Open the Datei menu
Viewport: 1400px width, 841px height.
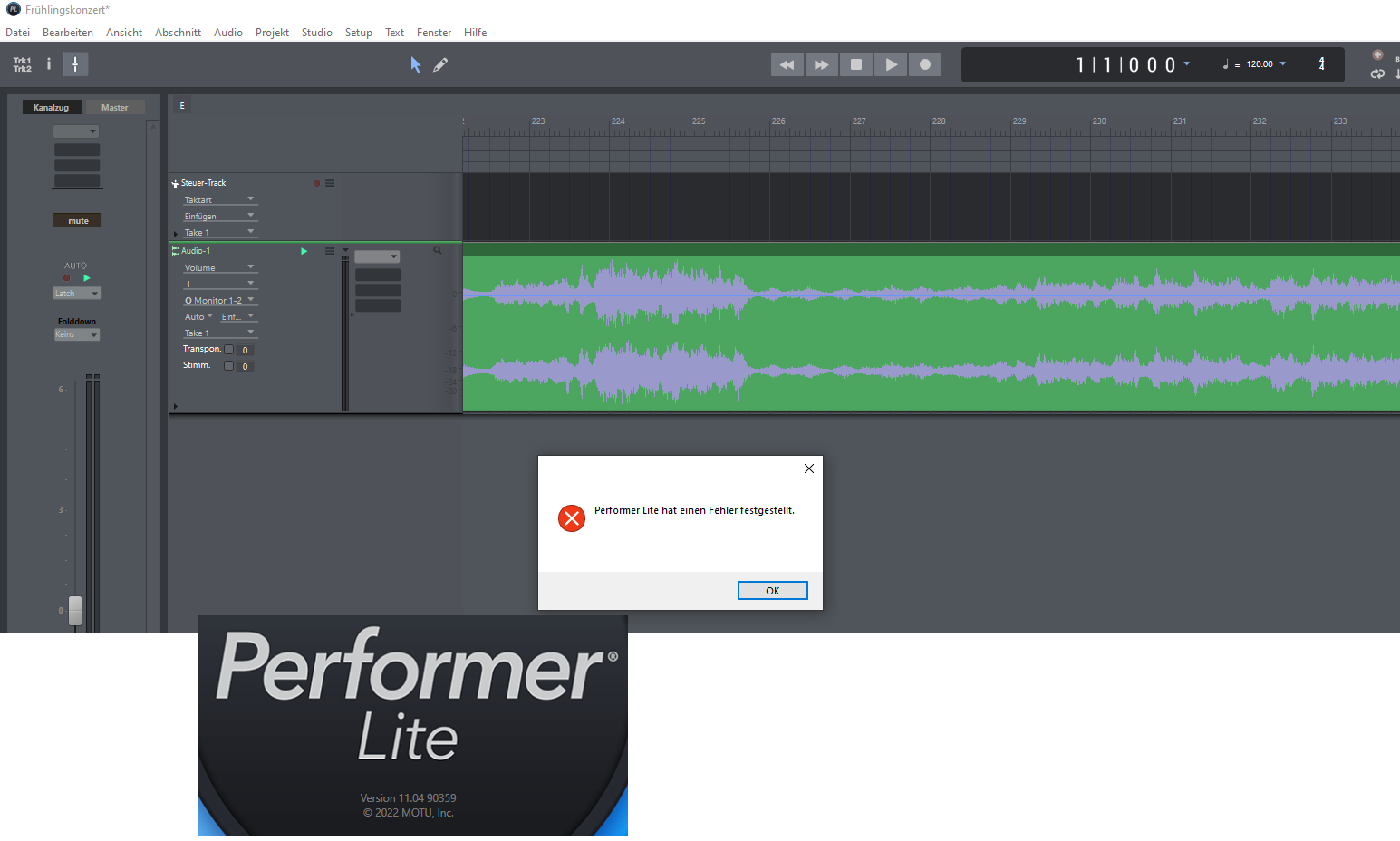pos(18,33)
